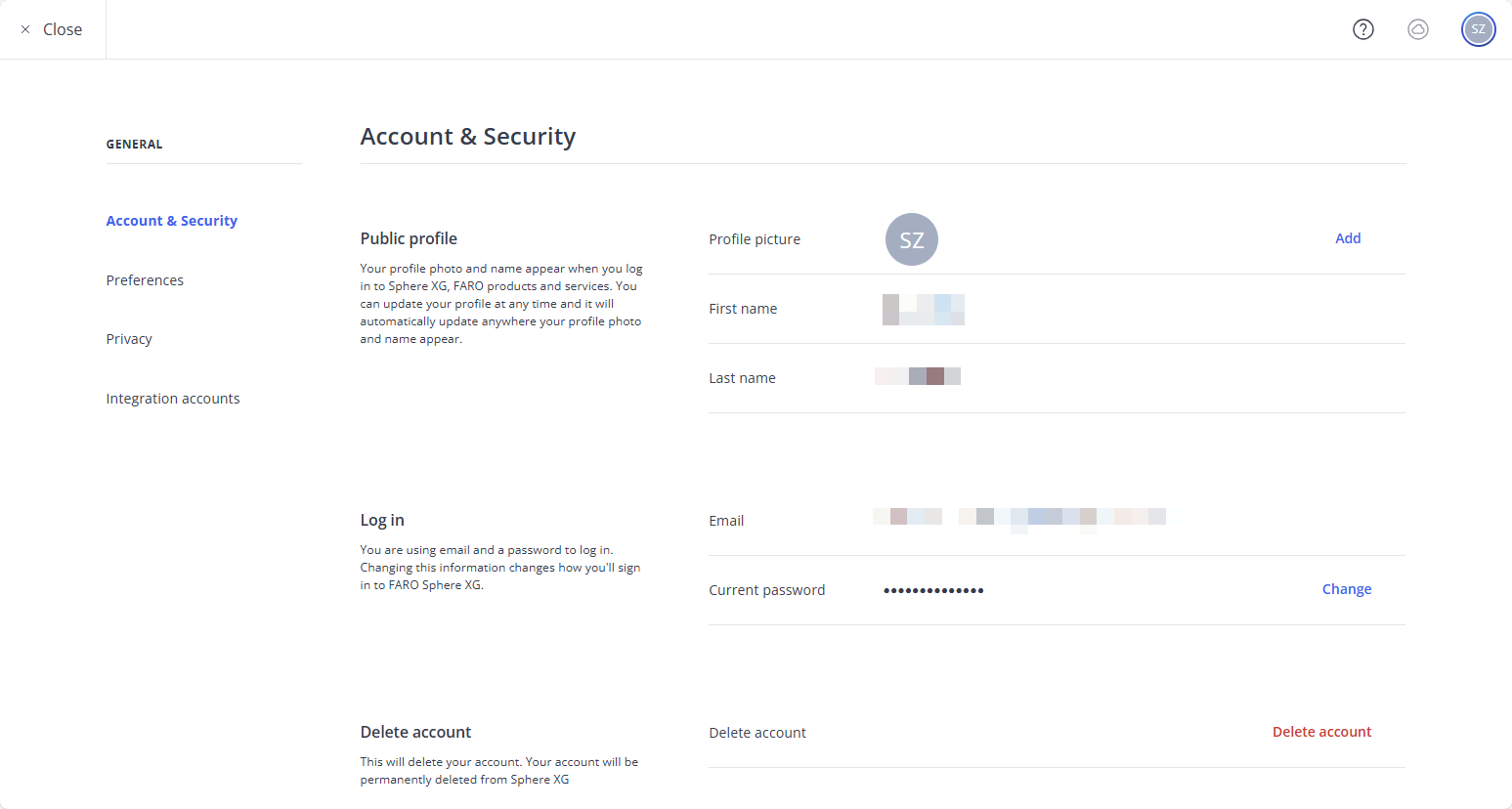Click the SZ profile picture circle
The width and height of the screenshot is (1512, 809).
[x=911, y=238]
